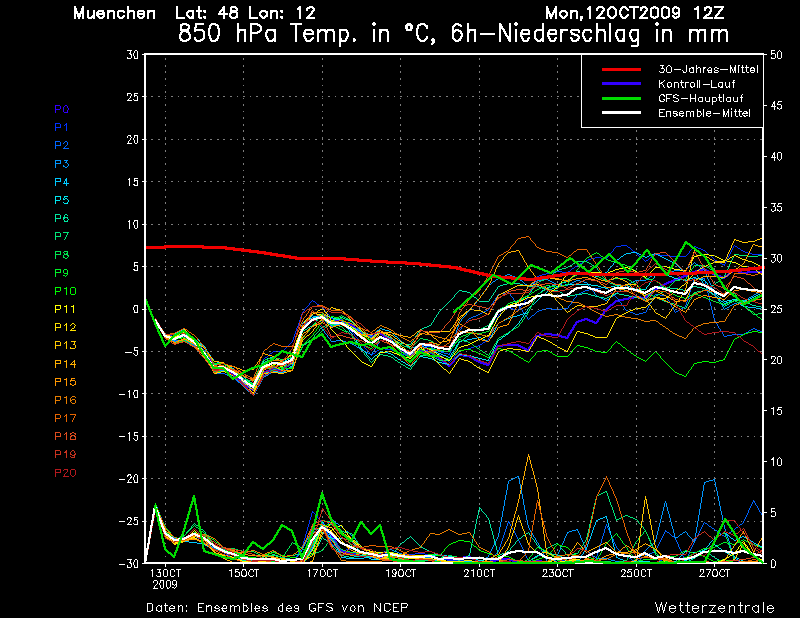Screen dimensions: 800x618
Task: Click the Kontroll-Lauf legend text
Action: [696, 84]
